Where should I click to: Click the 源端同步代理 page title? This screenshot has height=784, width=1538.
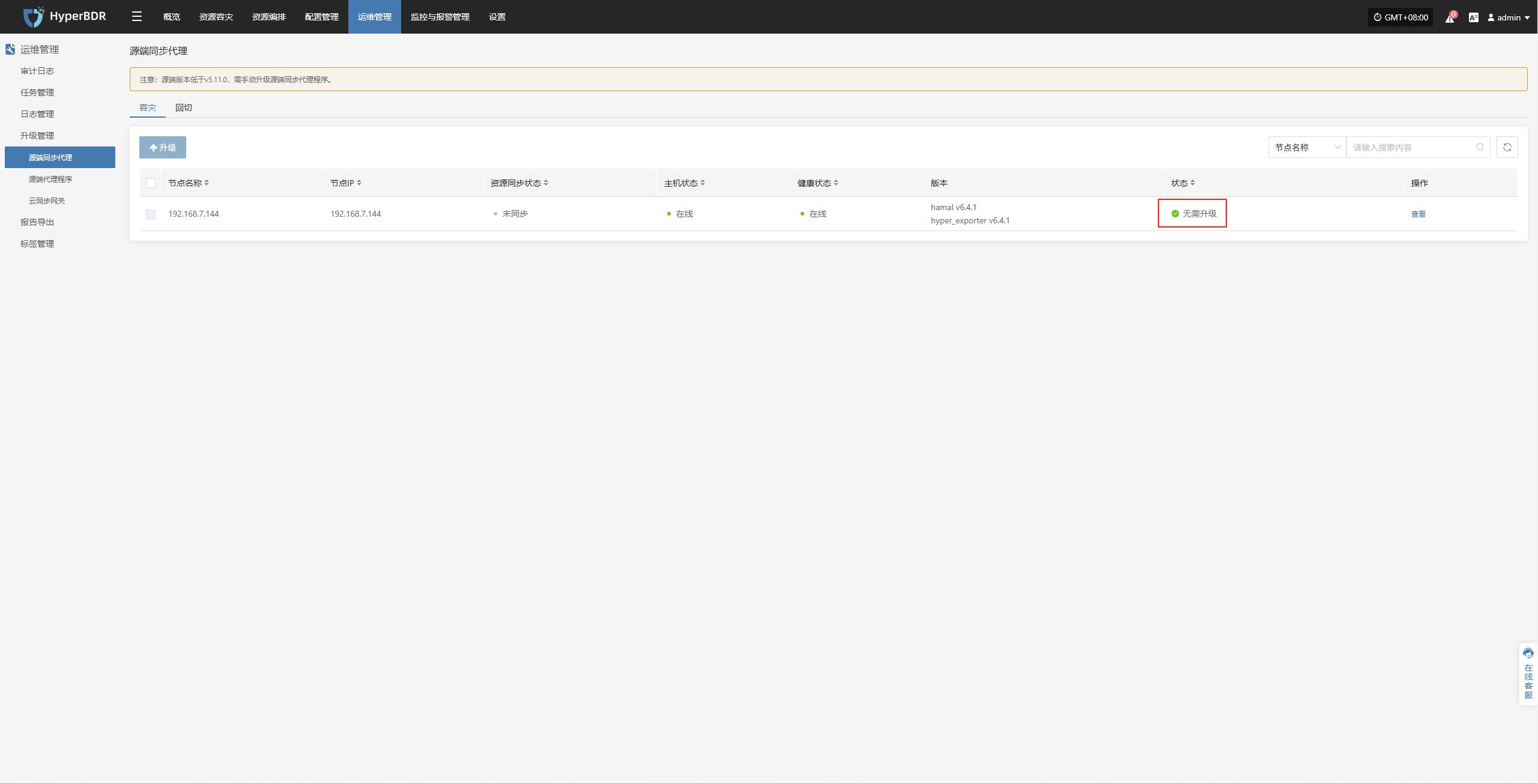(x=159, y=51)
